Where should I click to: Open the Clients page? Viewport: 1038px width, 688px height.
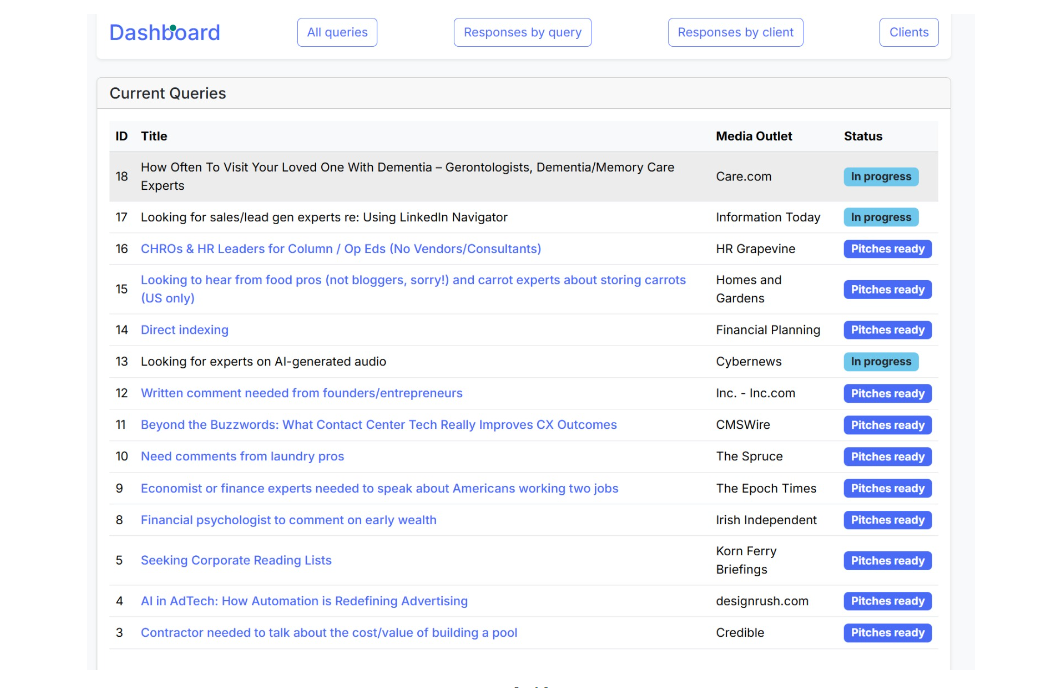[x=908, y=32]
